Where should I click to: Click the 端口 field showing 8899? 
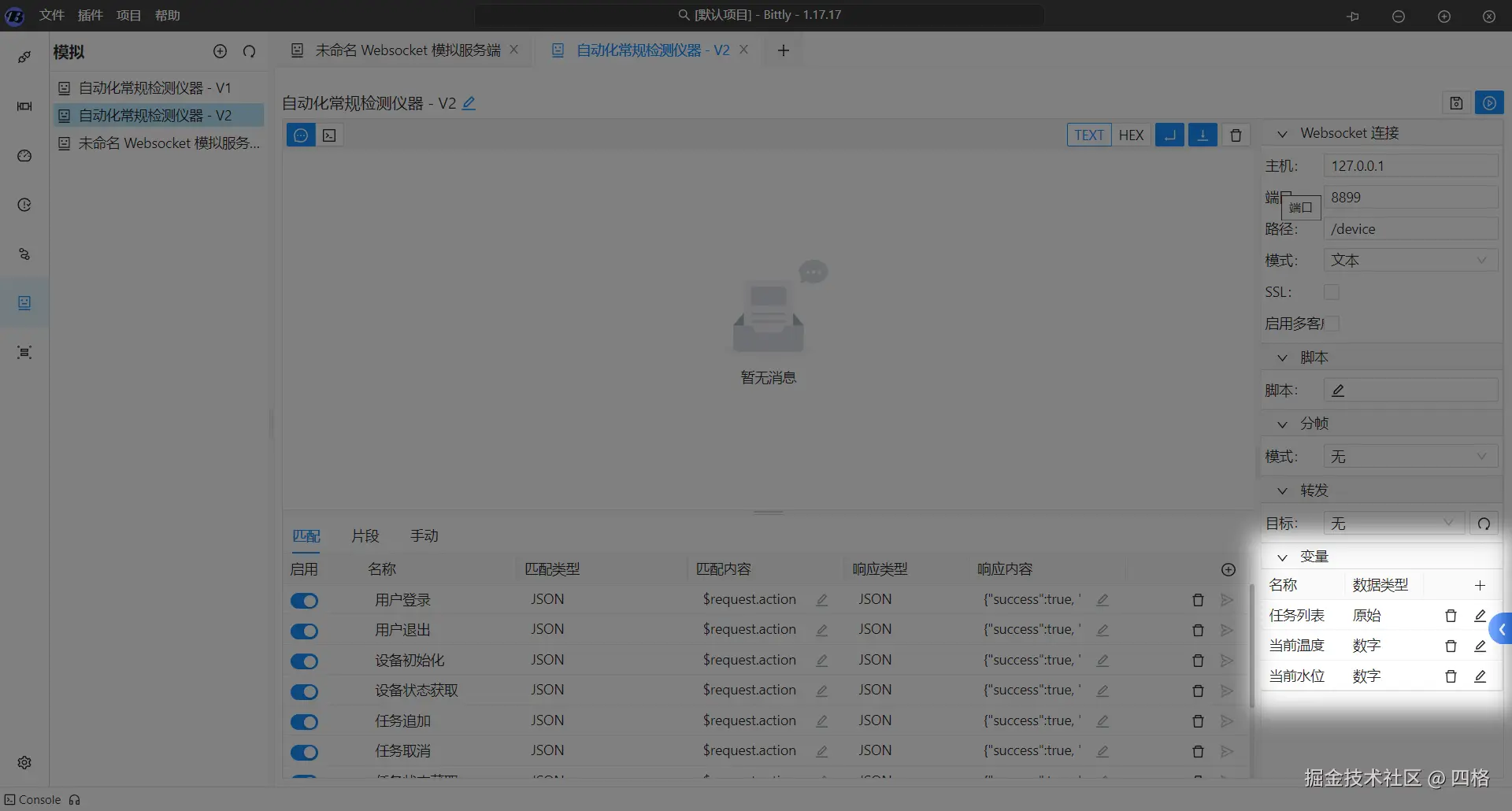[1410, 198]
